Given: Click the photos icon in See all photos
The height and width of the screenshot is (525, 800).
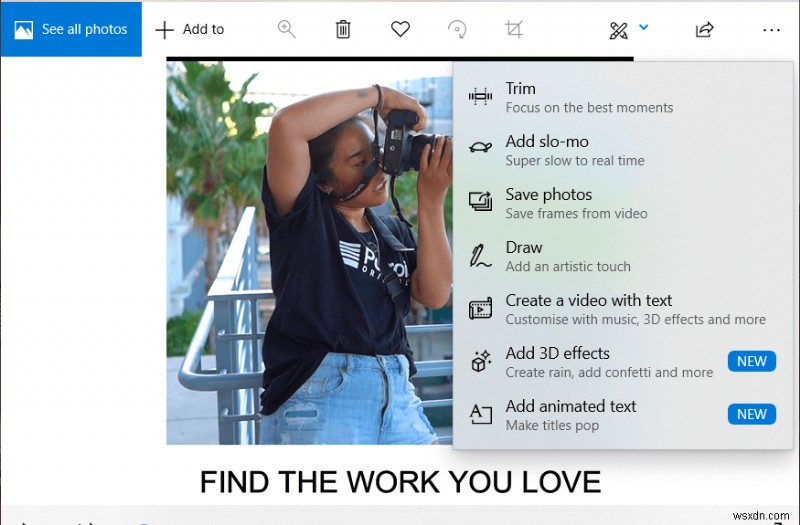Looking at the screenshot, I should 23,30.
